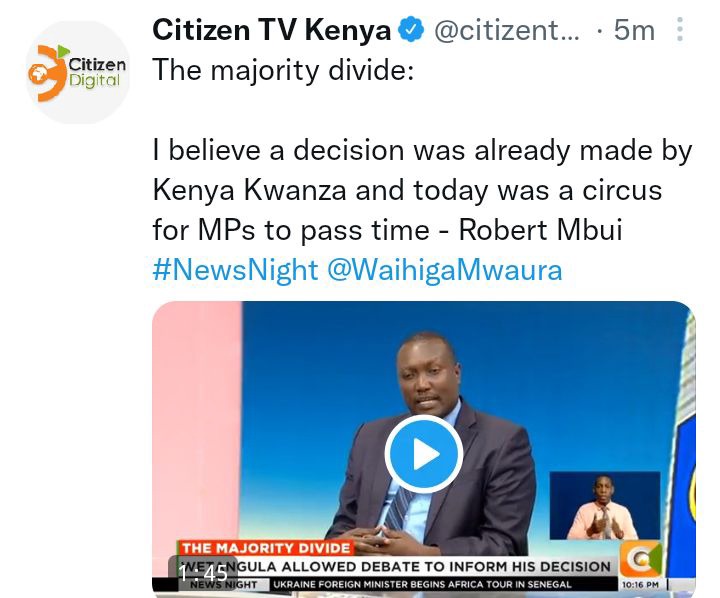The height and width of the screenshot is (598, 720).
Task: Open the @citizent... account handle
Action: tap(506, 30)
